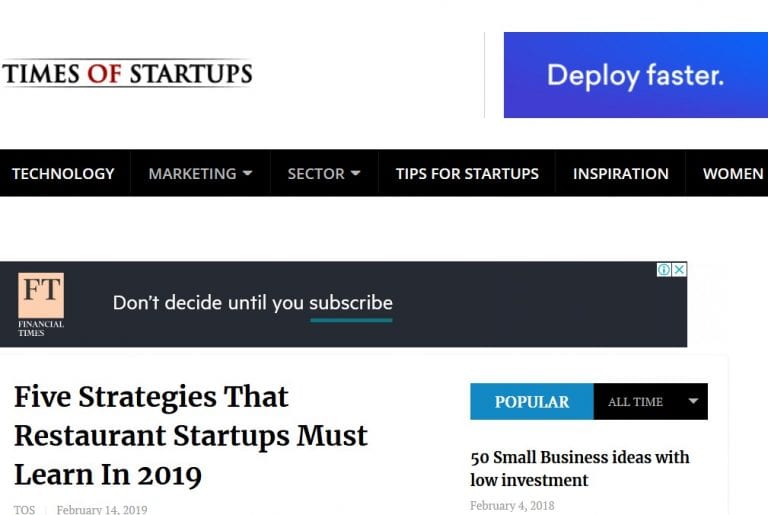Go to Tips for Startups section
This screenshot has width=768, height=515.
467,173
